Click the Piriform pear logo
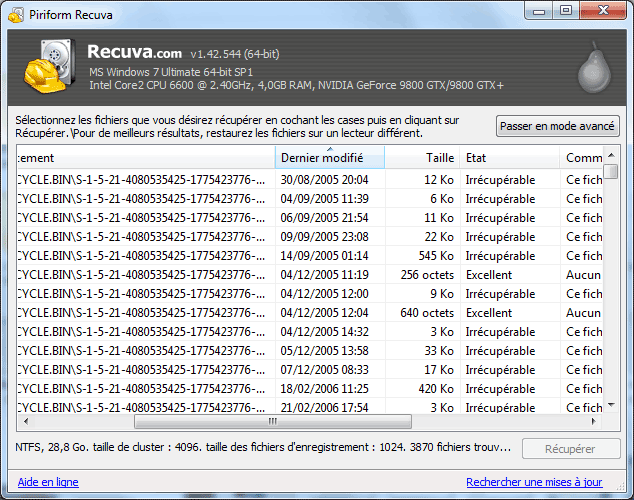The height and width of the screenshot is (500, 634). [x=594, y=68]
